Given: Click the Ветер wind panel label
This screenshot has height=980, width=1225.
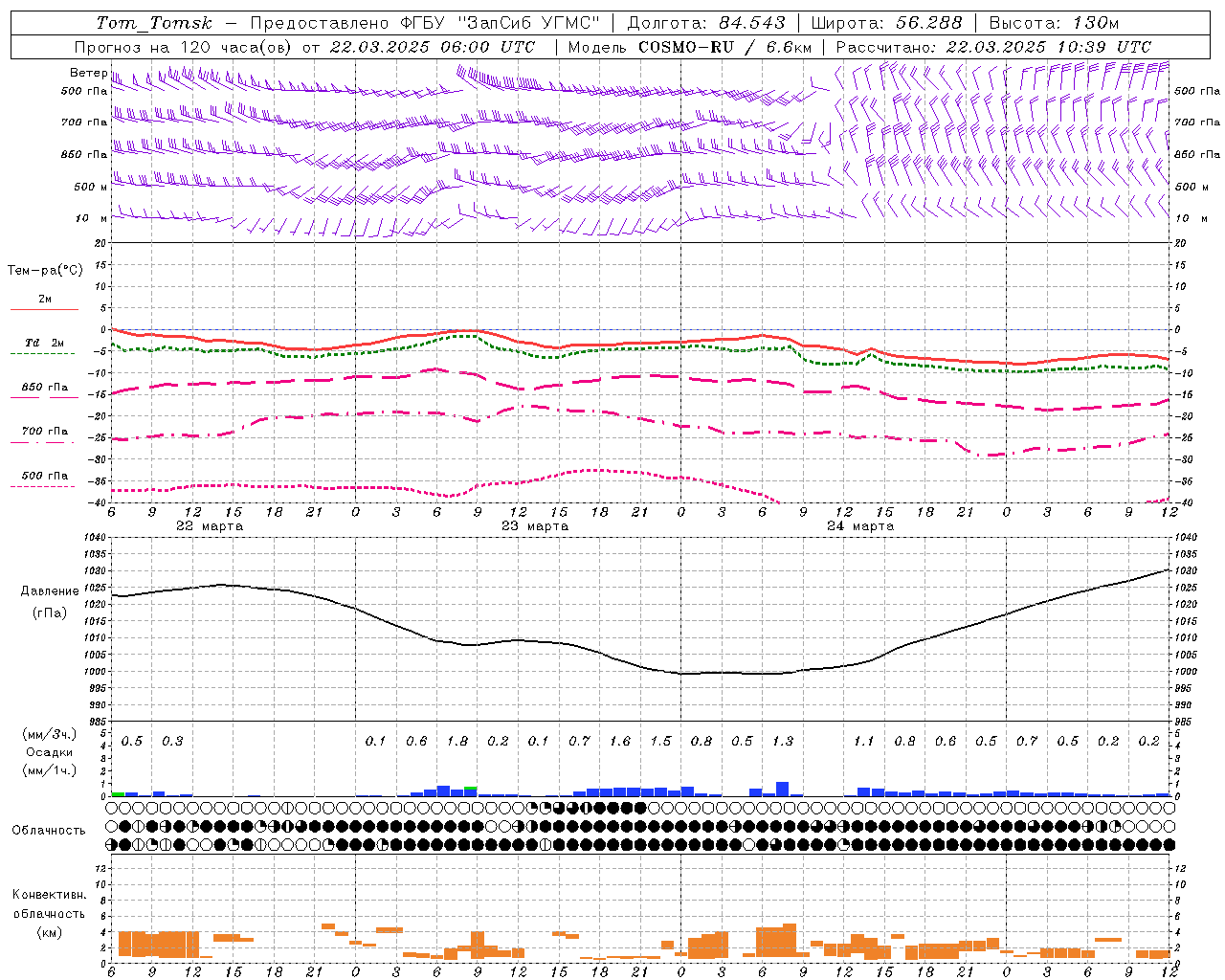Looking at the screenshot, I should click(88, 73).
